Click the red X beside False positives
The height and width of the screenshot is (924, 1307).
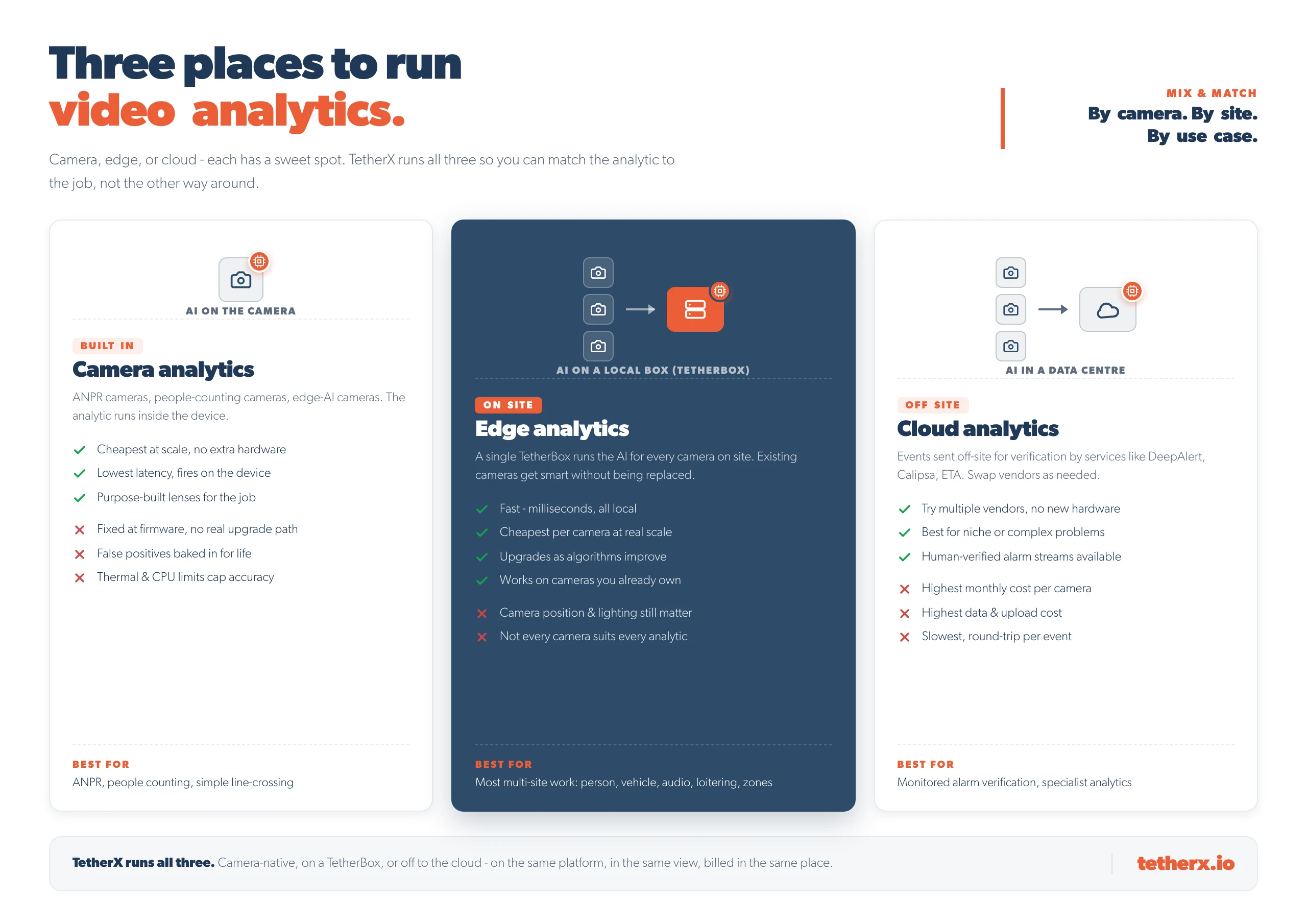80,554
